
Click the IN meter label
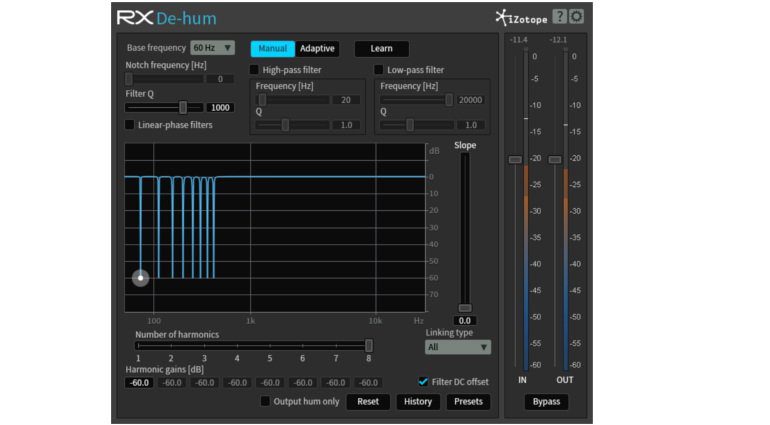[522, 380]
